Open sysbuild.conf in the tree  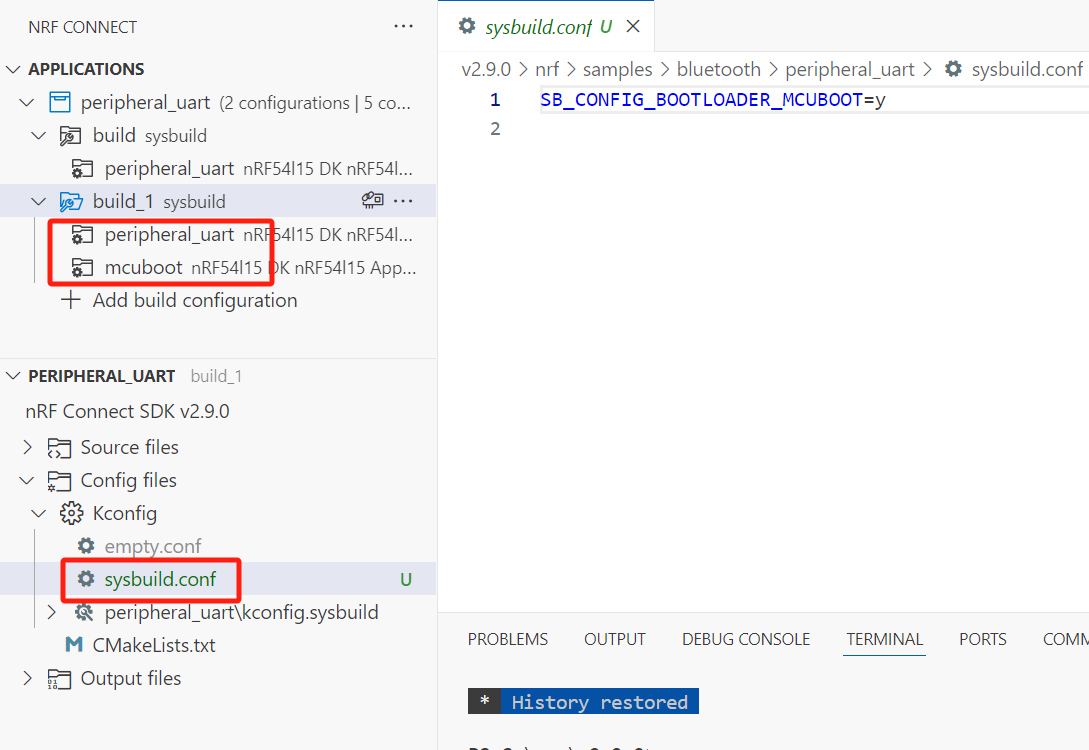click(x=218, y=579)
